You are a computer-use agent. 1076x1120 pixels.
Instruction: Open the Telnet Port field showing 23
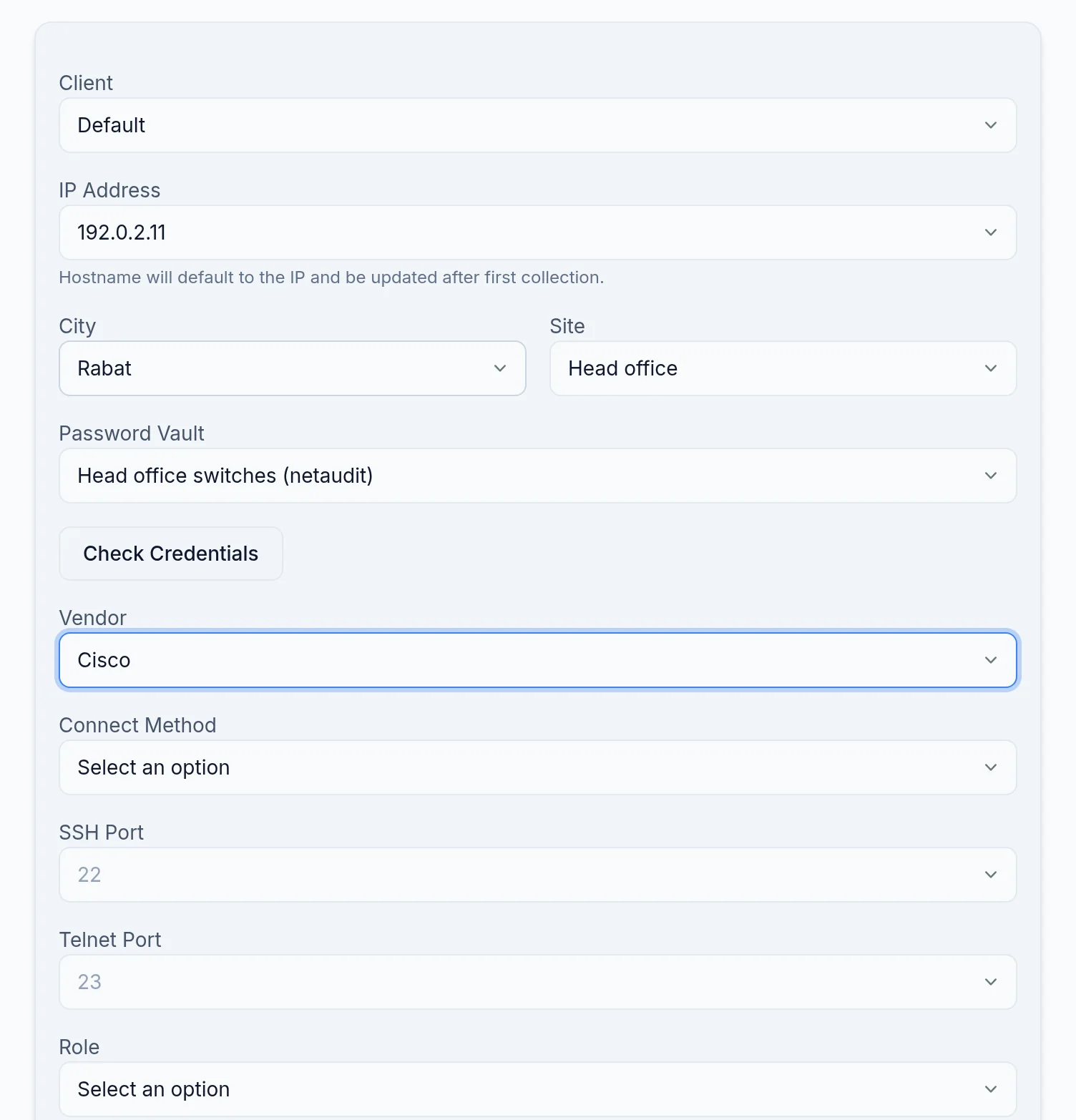pos(537,982)
